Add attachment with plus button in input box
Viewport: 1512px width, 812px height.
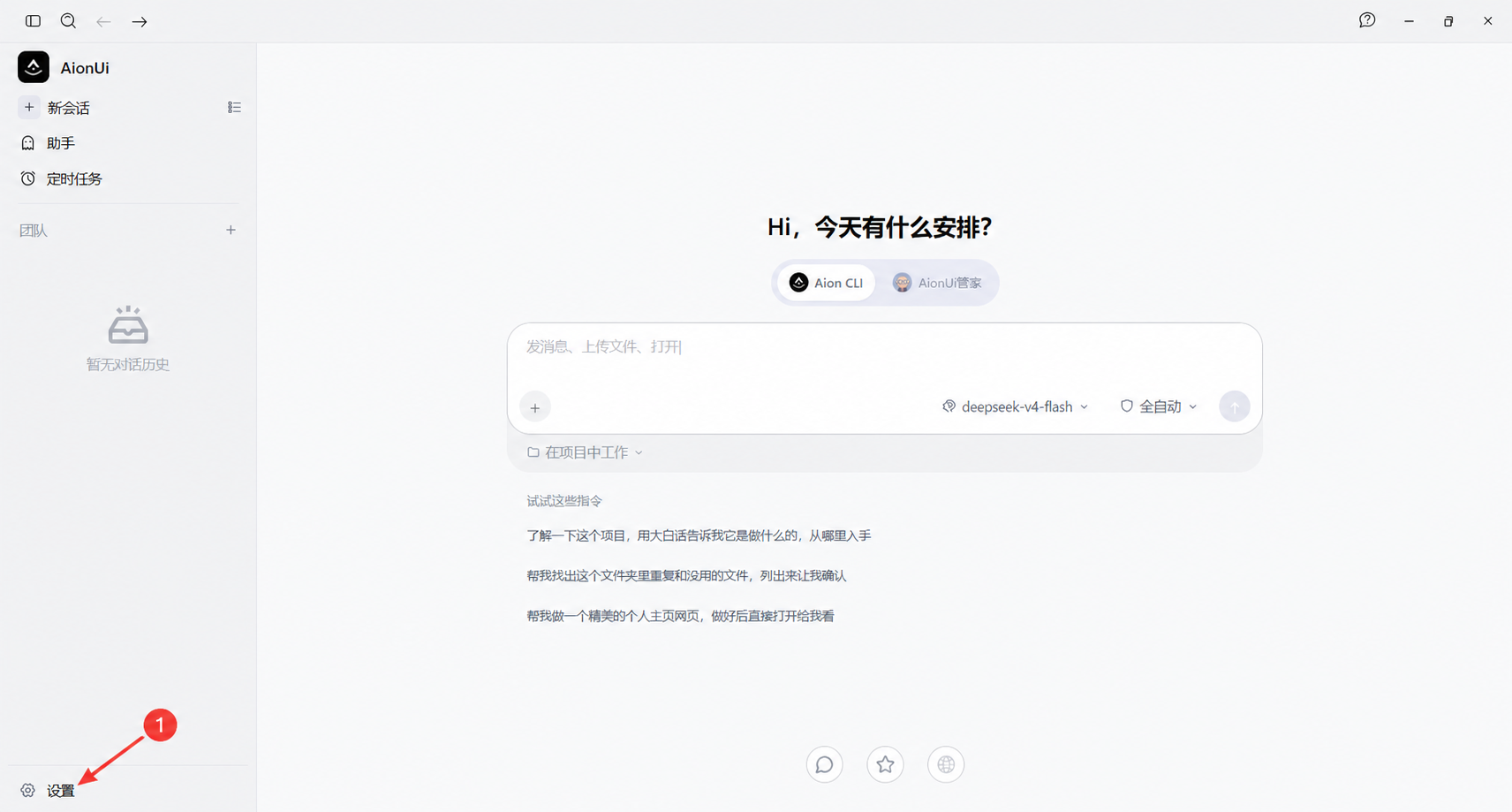tap(535, 407)
